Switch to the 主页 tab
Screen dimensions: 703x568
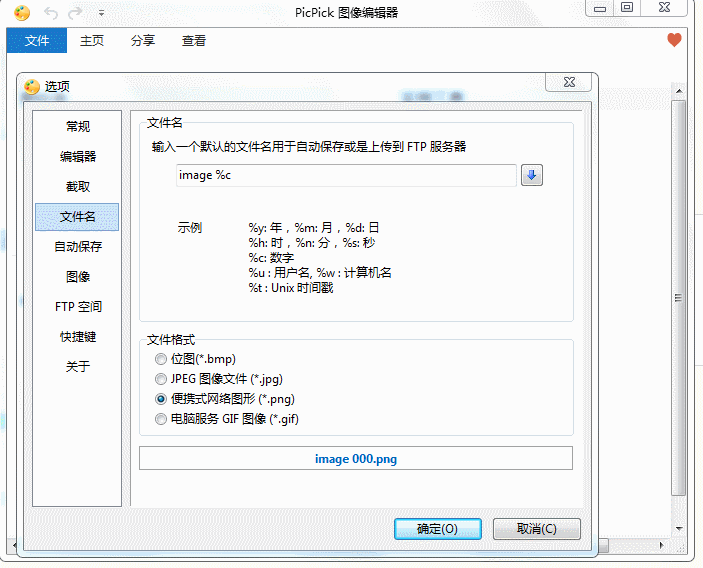coord(92,40)
